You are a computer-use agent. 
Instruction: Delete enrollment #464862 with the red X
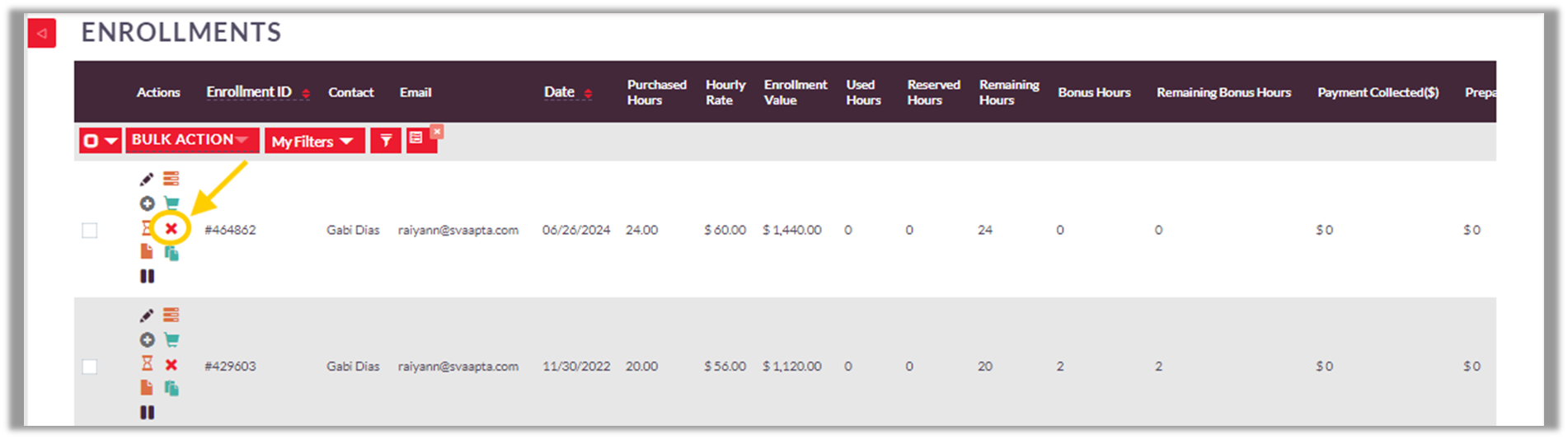tap(171, 228)
